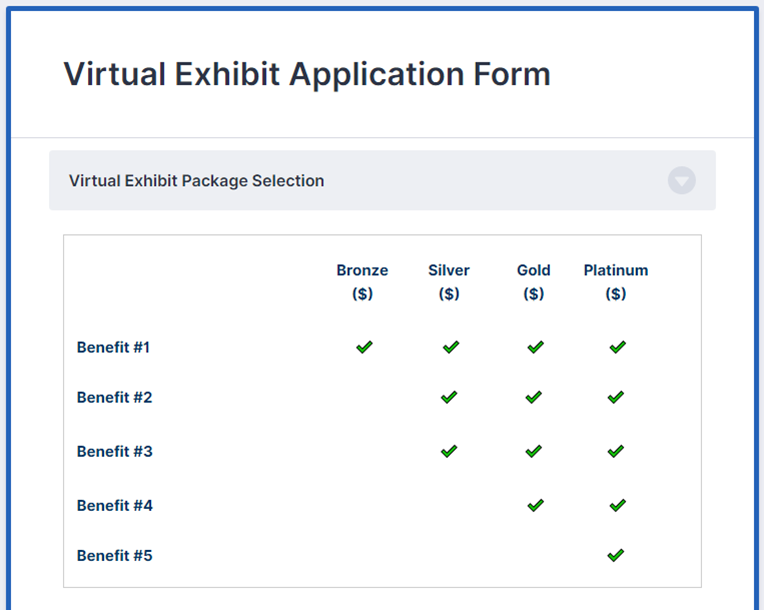764x610 pixels.
Task: Click the Platinum checkmark for Benefit #2
Action: 616,397
